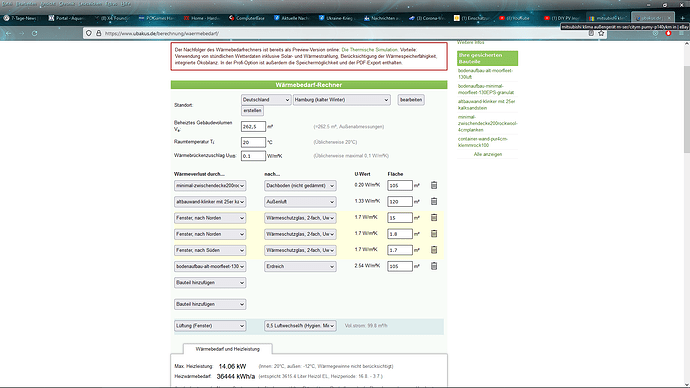Open reader view icon in address bar
Screen dimensions: 690x388
pyautogui.click(x=591, y=33)
